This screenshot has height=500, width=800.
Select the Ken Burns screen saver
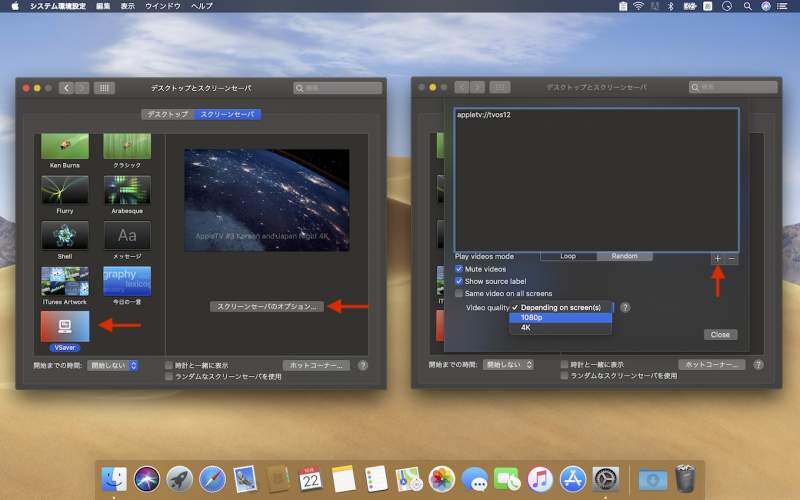tap(65, 146)
